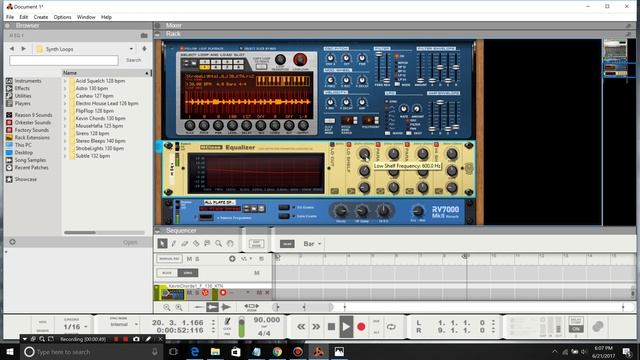Click the Search button in Browser

click(133, 60)
